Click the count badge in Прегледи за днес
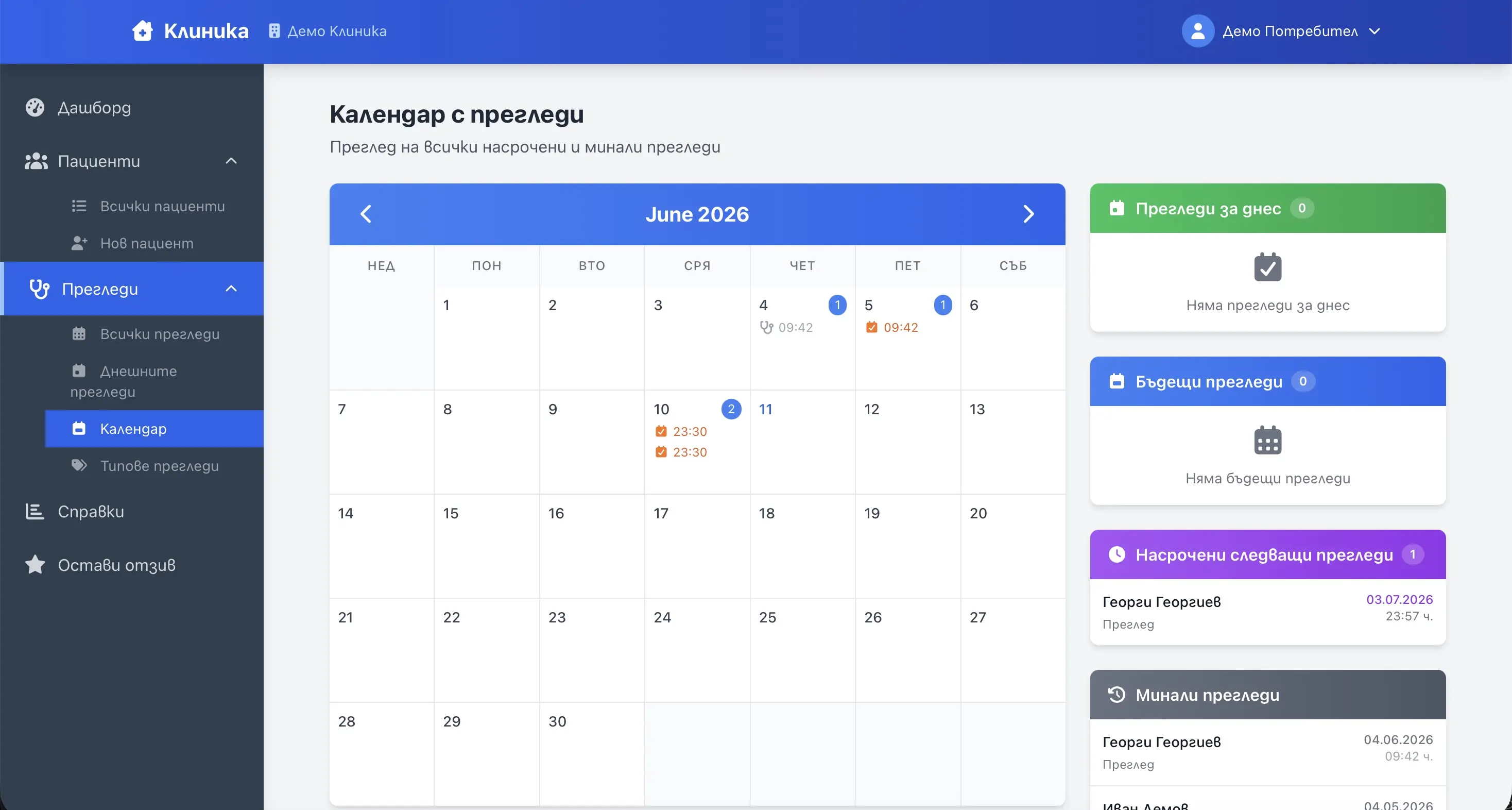Screen dimensions: 1512x810 tap(1301, 208)
